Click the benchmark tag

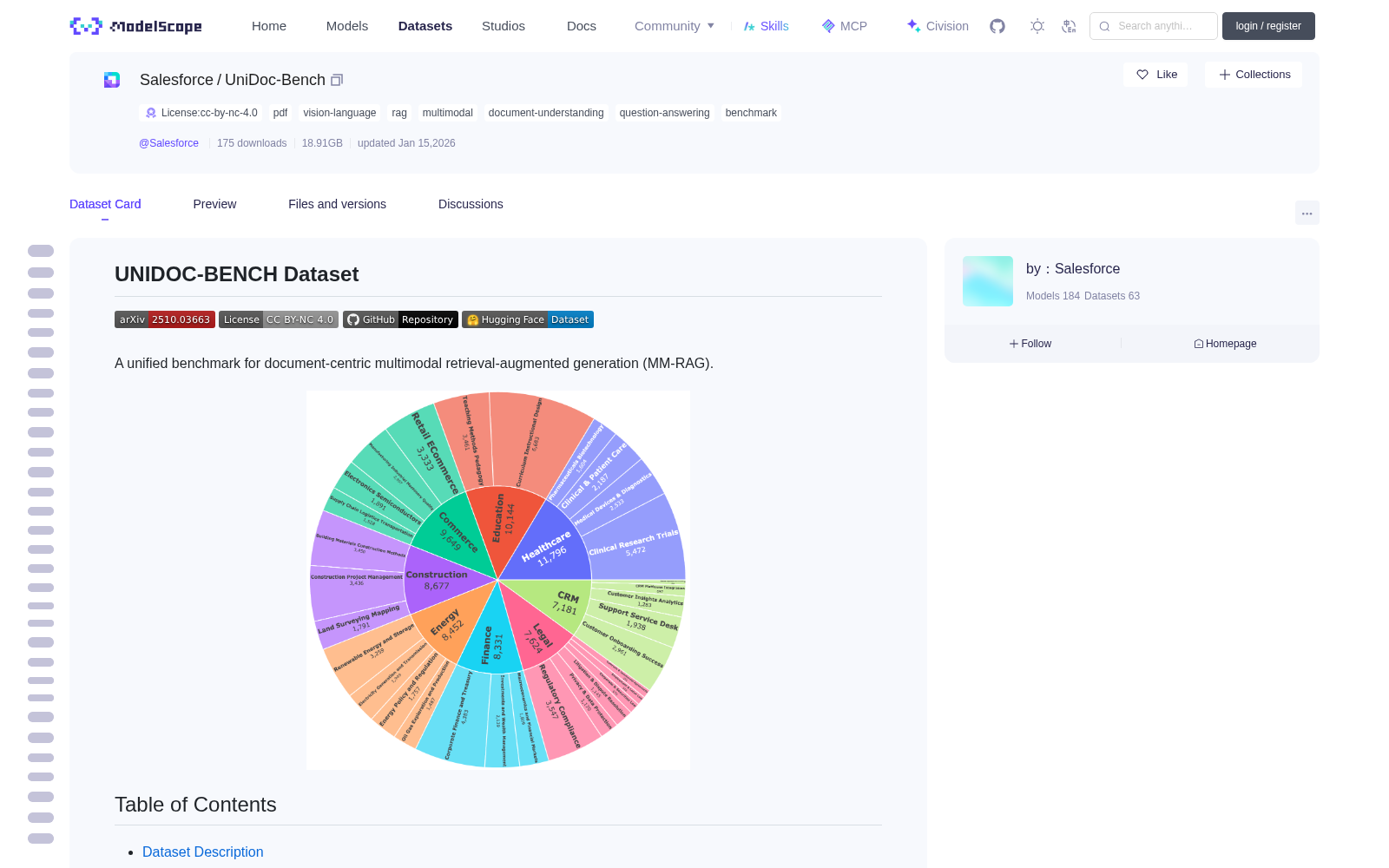pyautogui.click(x=751, y=113)
